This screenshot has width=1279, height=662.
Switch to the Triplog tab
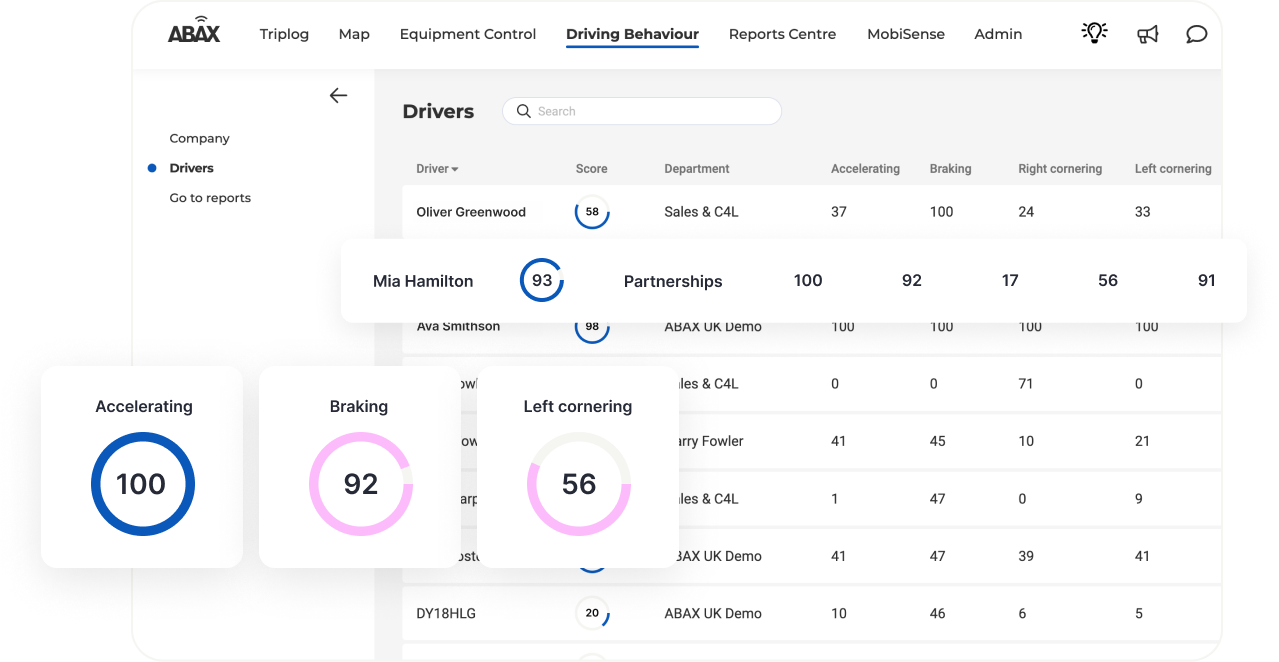[x=284, y=34]
